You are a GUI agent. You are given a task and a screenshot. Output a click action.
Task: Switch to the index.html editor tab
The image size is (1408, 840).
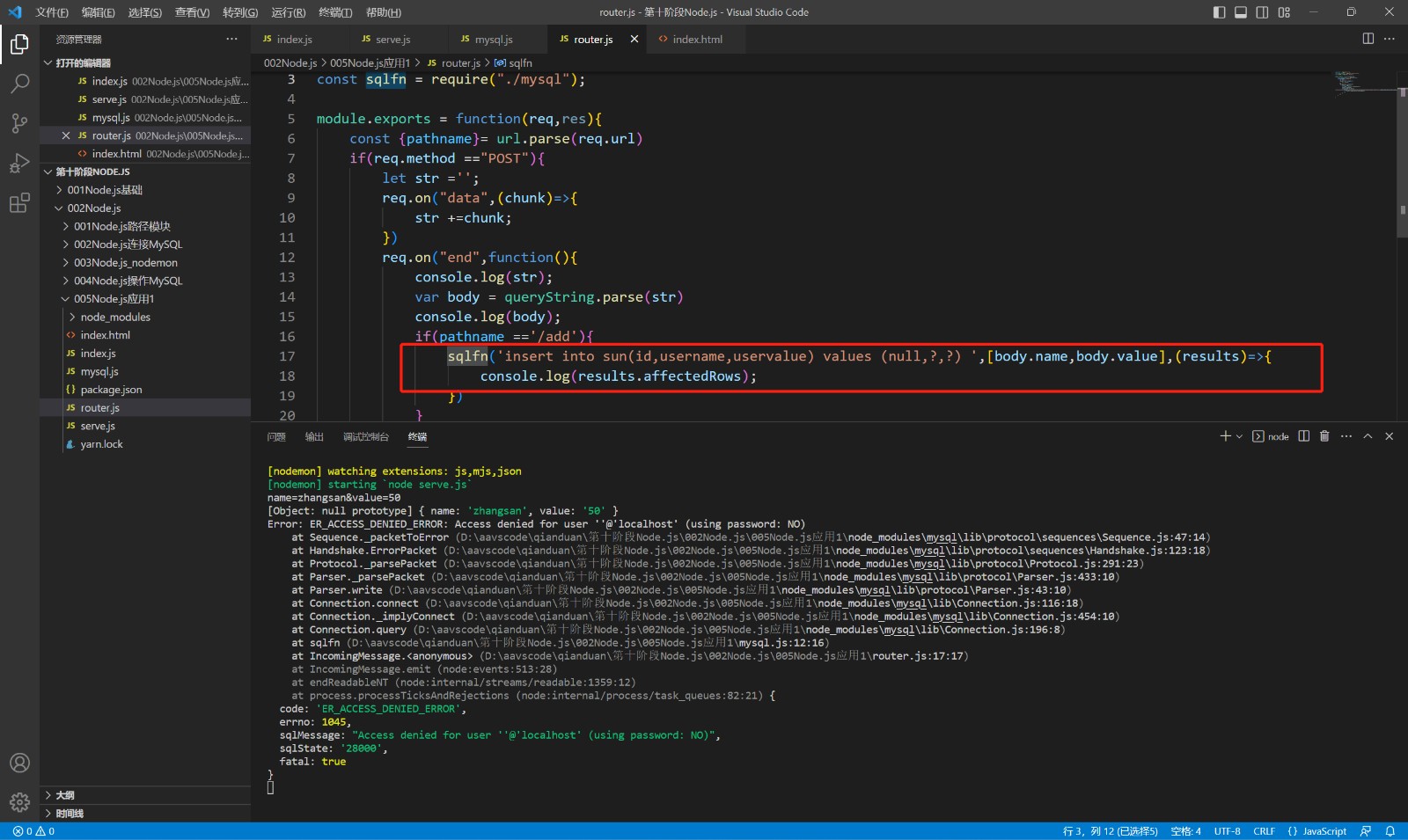click(697, 39)
